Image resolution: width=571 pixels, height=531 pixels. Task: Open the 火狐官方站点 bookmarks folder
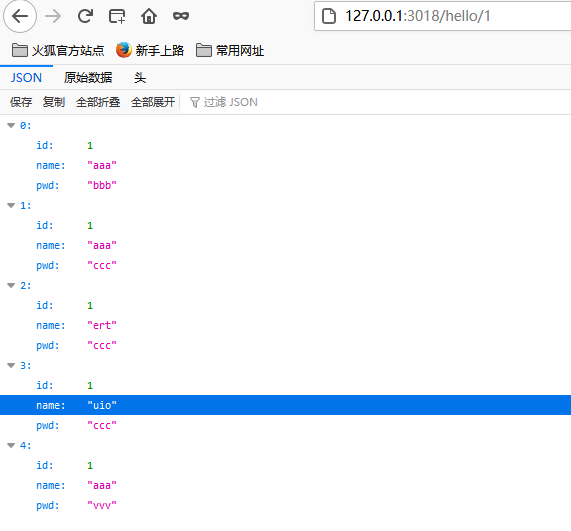point(58,50)
